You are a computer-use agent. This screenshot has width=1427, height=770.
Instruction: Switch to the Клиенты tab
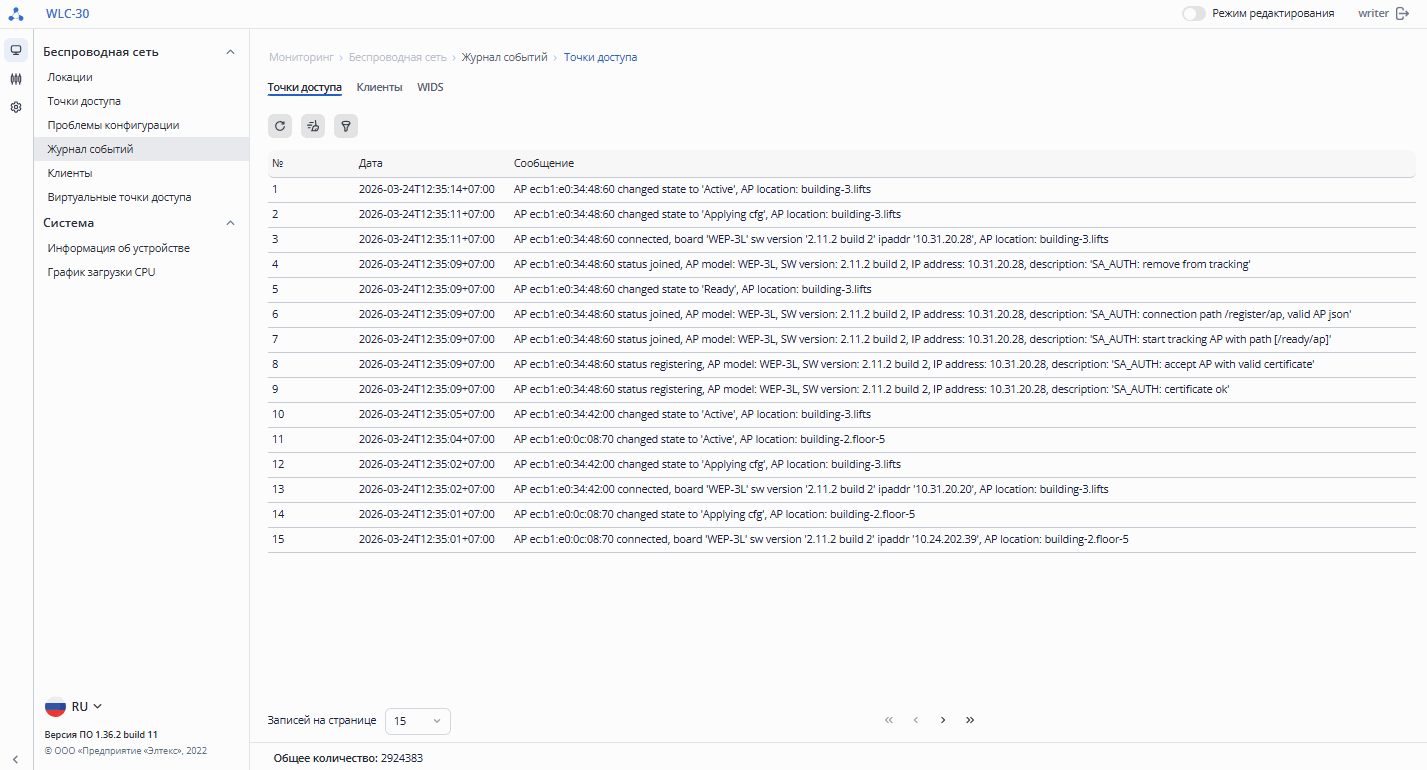pos(379,87)
